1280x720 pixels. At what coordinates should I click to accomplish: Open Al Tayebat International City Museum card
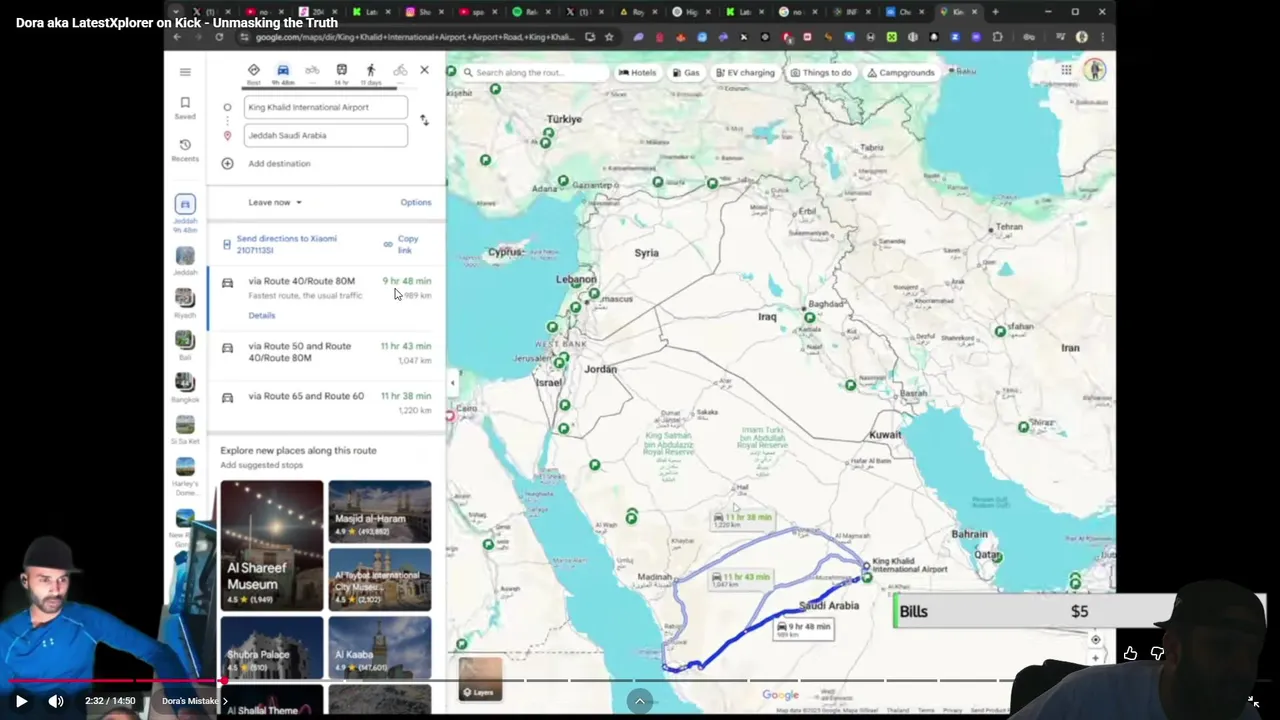tap(380, 579)
